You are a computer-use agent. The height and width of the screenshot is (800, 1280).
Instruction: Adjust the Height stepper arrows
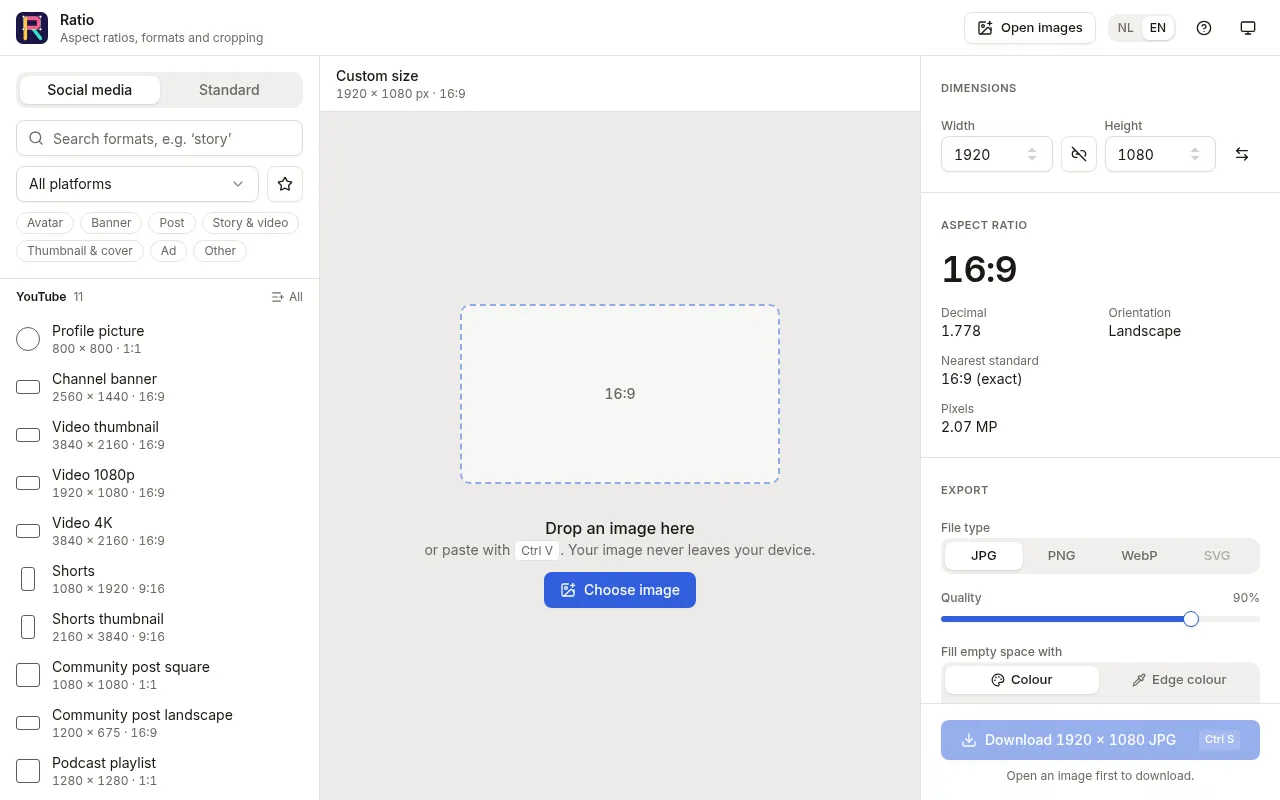click(1195, 154)
